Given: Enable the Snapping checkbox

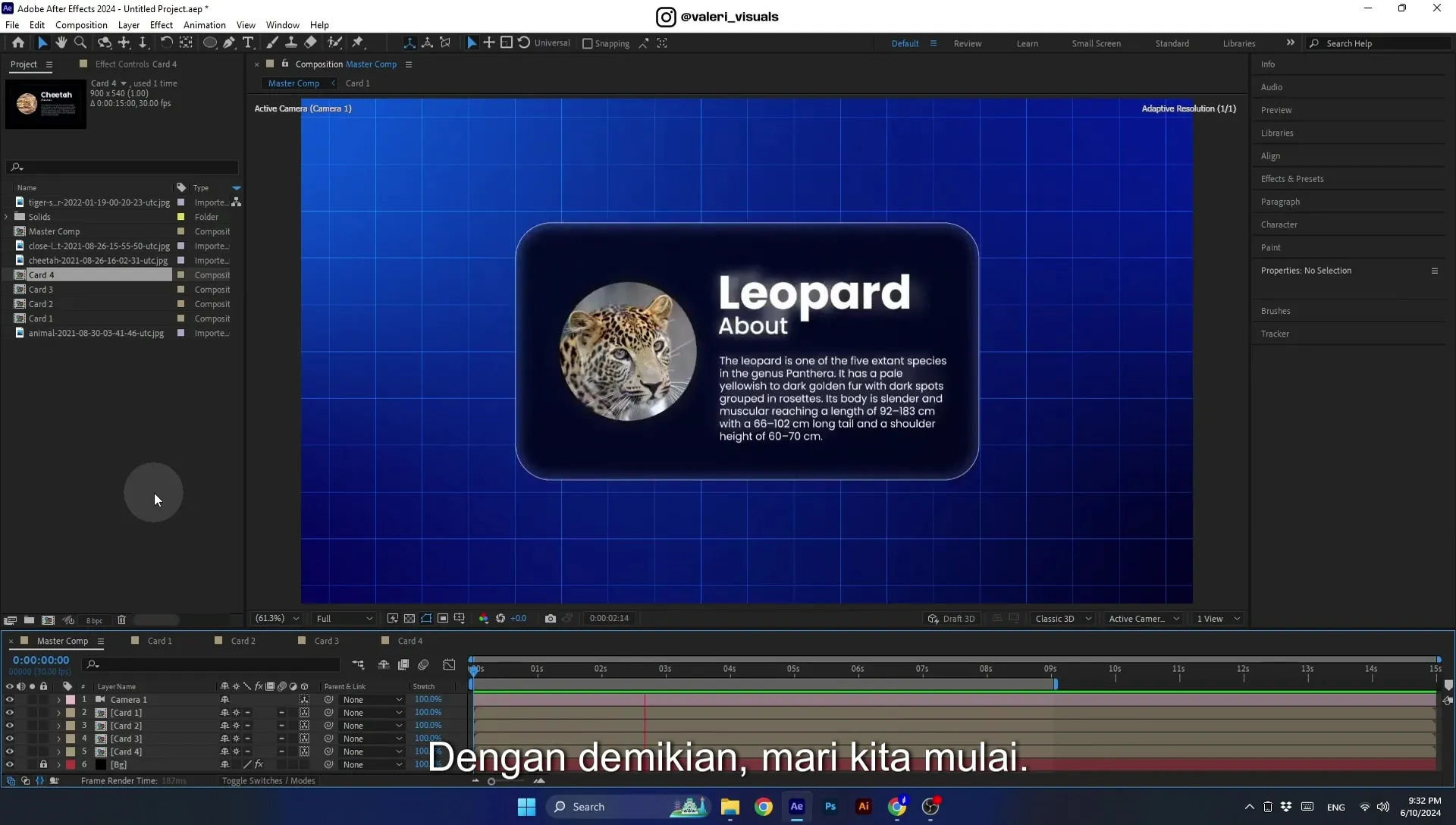Looking at the screenshot, I should click(587, 44).
